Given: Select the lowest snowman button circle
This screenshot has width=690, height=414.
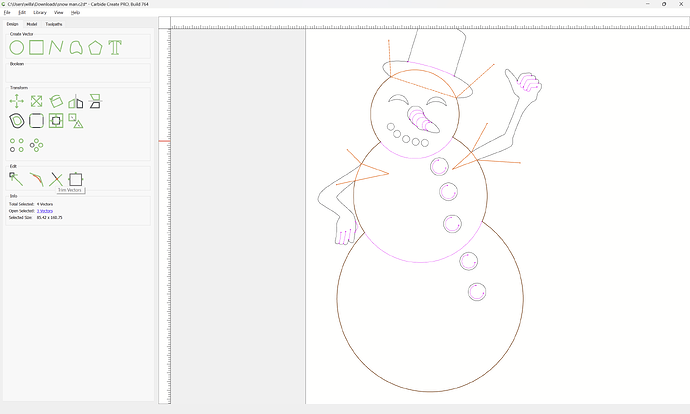Looking at the screenshot, I should [477, 292].
